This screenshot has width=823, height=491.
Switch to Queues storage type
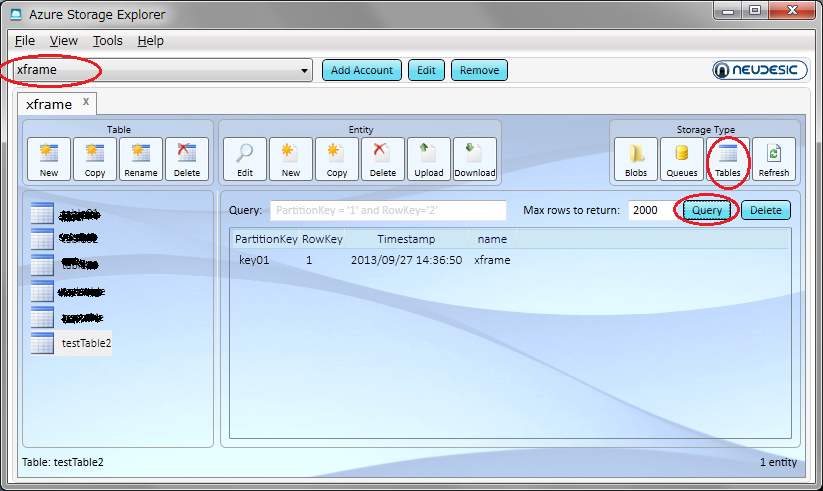pos(682,159)
